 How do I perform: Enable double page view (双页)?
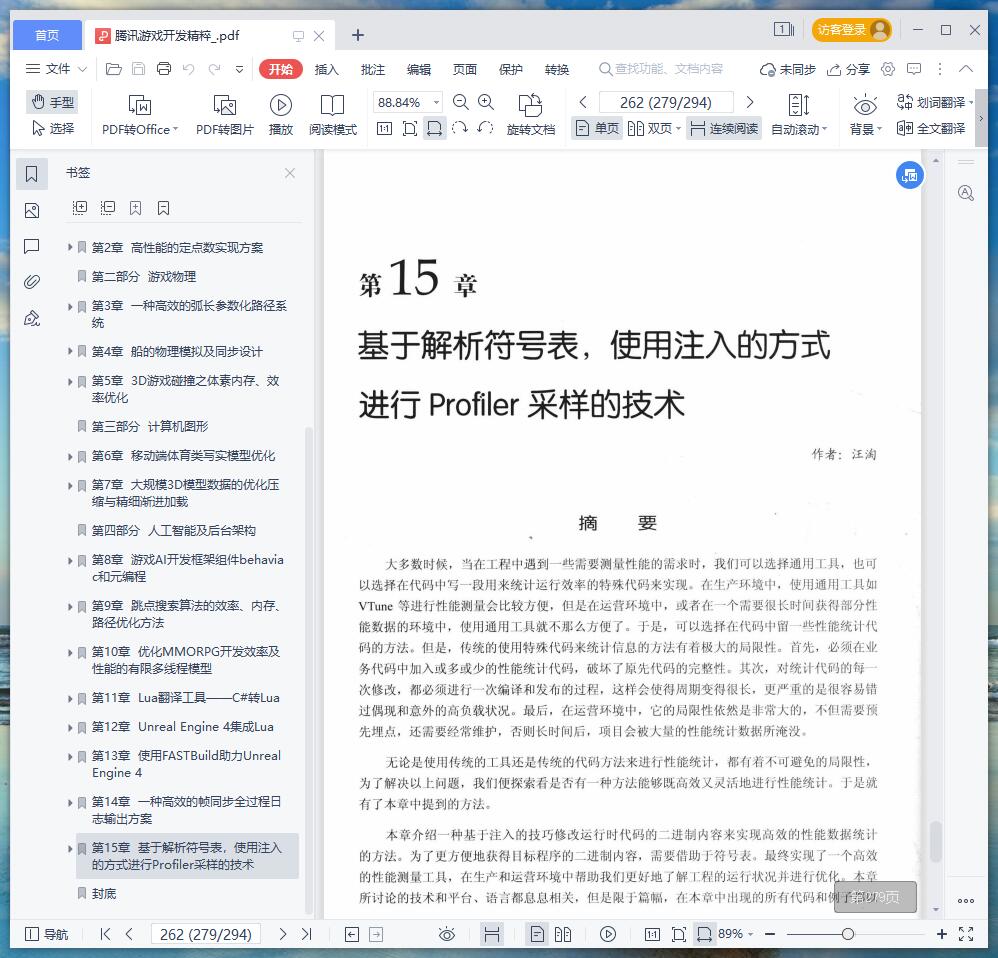(x=654, y=129)
